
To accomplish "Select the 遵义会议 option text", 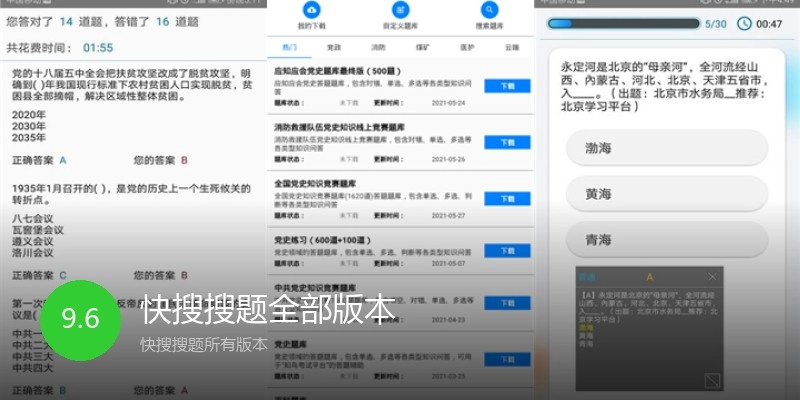I will tap(33, 241).
